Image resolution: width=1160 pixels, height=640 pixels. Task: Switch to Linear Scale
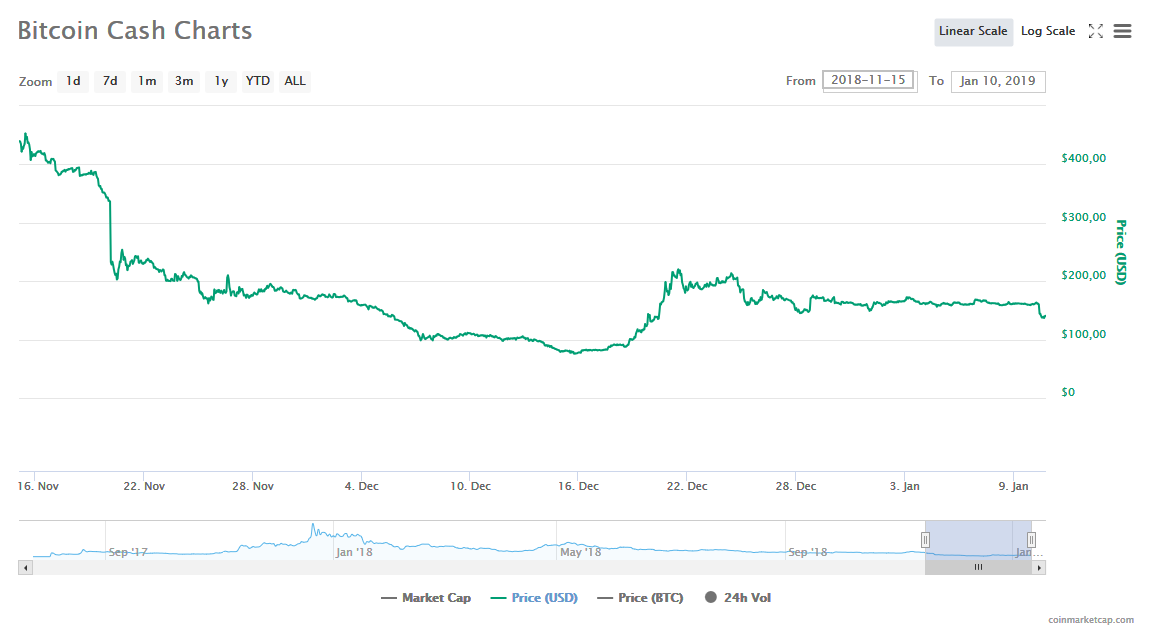click(x=973, y=31)
